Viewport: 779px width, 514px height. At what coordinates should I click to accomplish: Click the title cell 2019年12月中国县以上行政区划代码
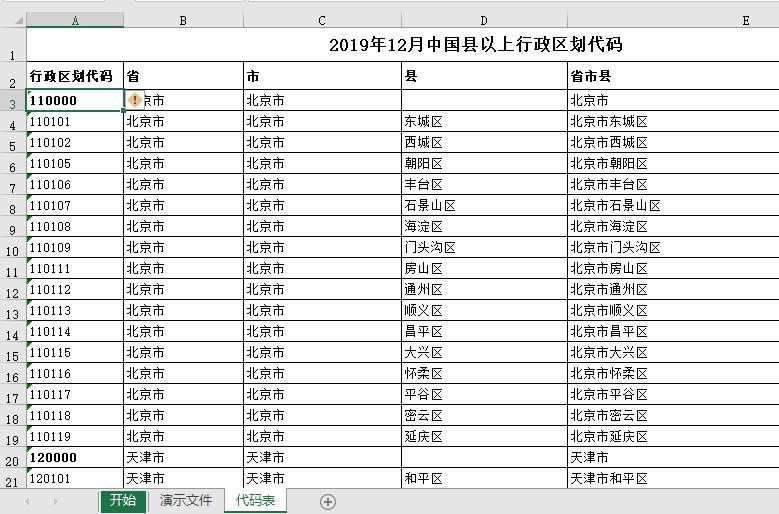475,45
